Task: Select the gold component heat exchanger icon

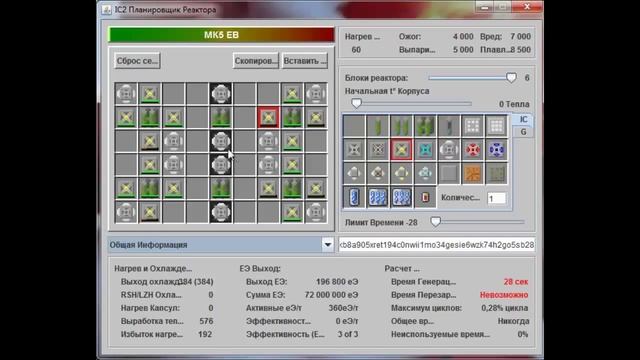Action: pyautogui.click(x=401, y=173)
